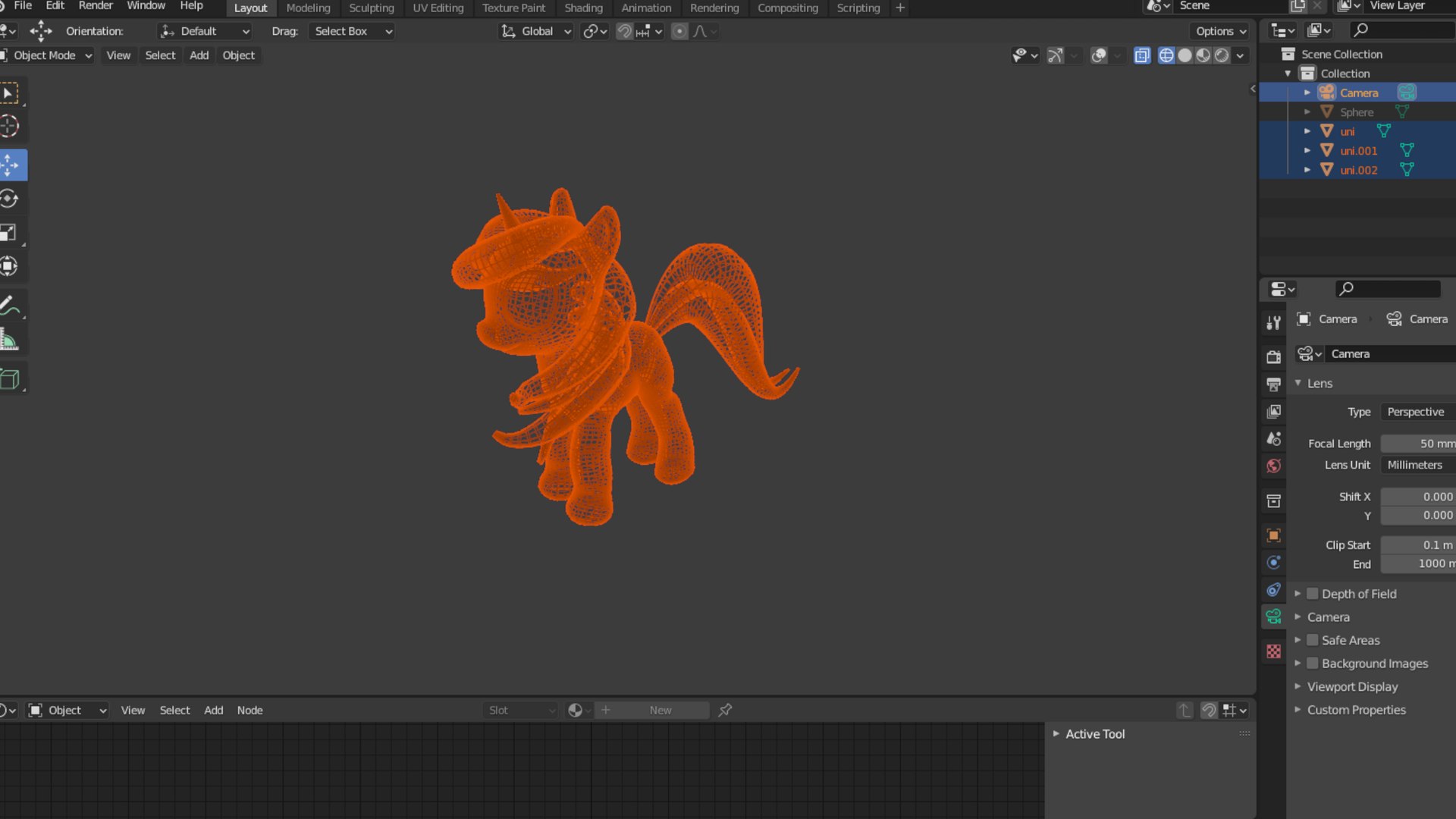Open the Collection properties tab
The height and width of the screenshot is (819, 1456).
point(1274,500)
